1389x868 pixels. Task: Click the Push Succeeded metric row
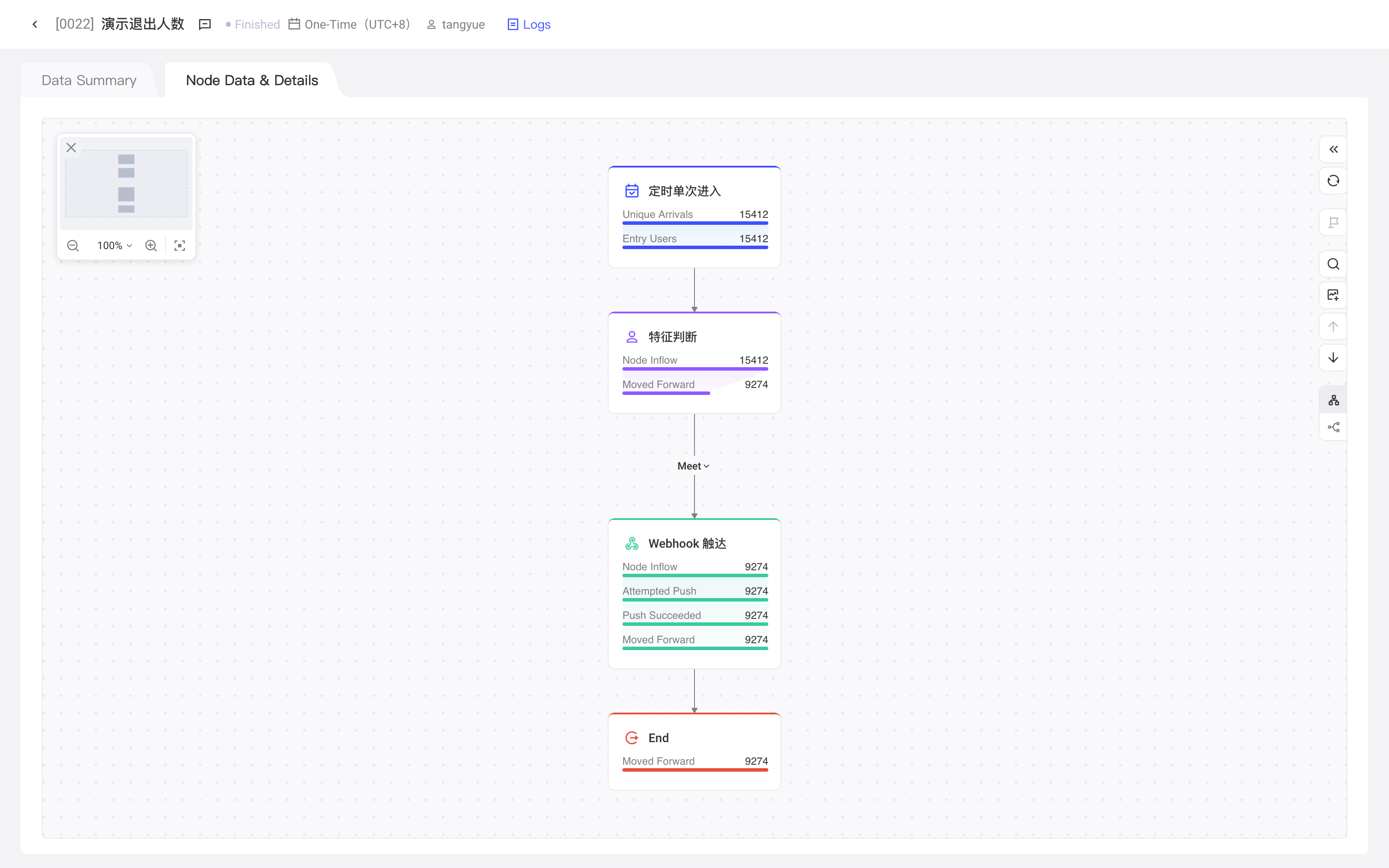click(694, 617)
